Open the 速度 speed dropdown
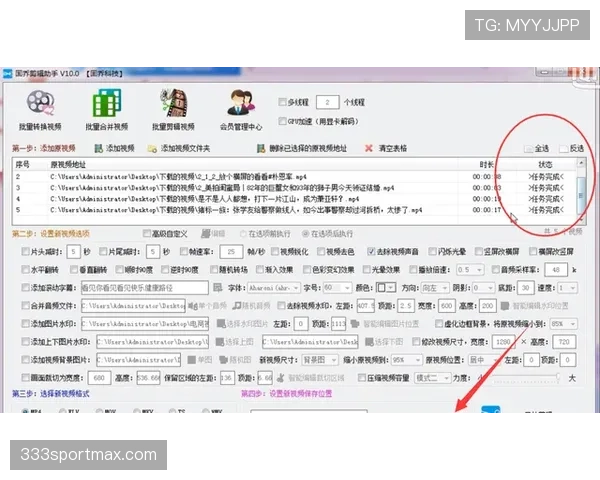Image resolution: width=600 pixels, height=480 pixels. point(567,287)
